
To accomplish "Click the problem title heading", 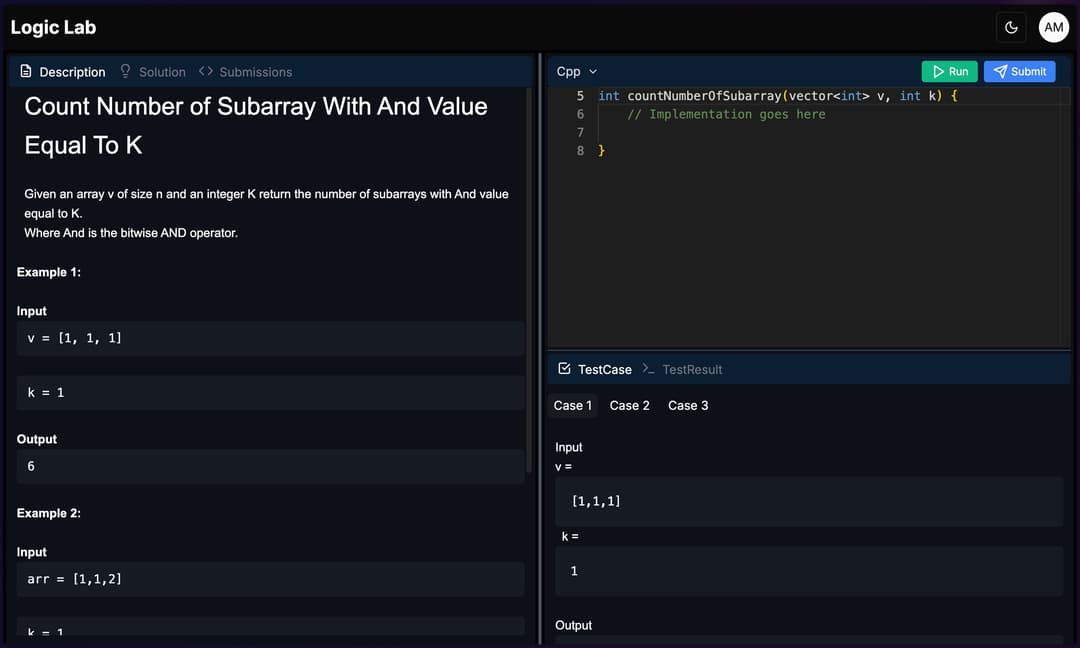I will [256, 125].
